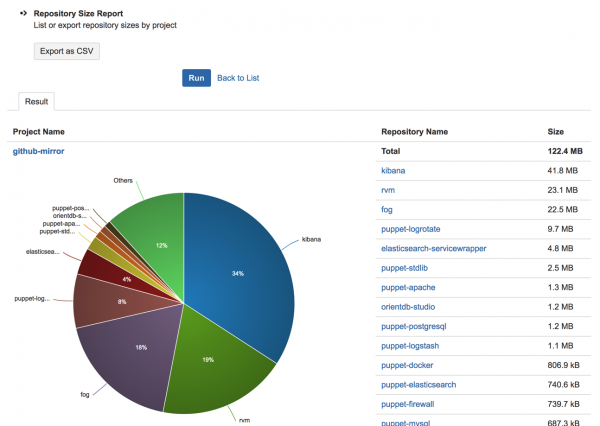Open the puppet-logrotate repository
Image resolution: width=600 pixels, height=426 pixels.
pos(411,229)
